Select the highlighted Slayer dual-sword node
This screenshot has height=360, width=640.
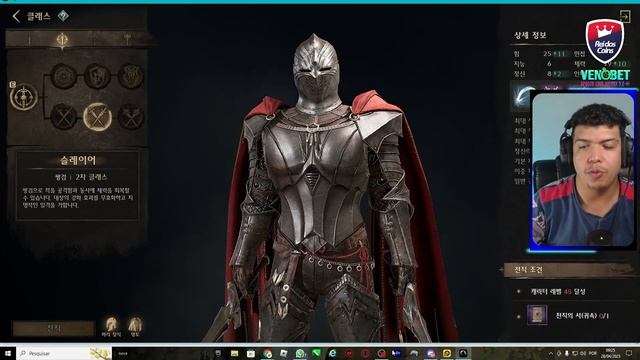[x=97, y=117]
